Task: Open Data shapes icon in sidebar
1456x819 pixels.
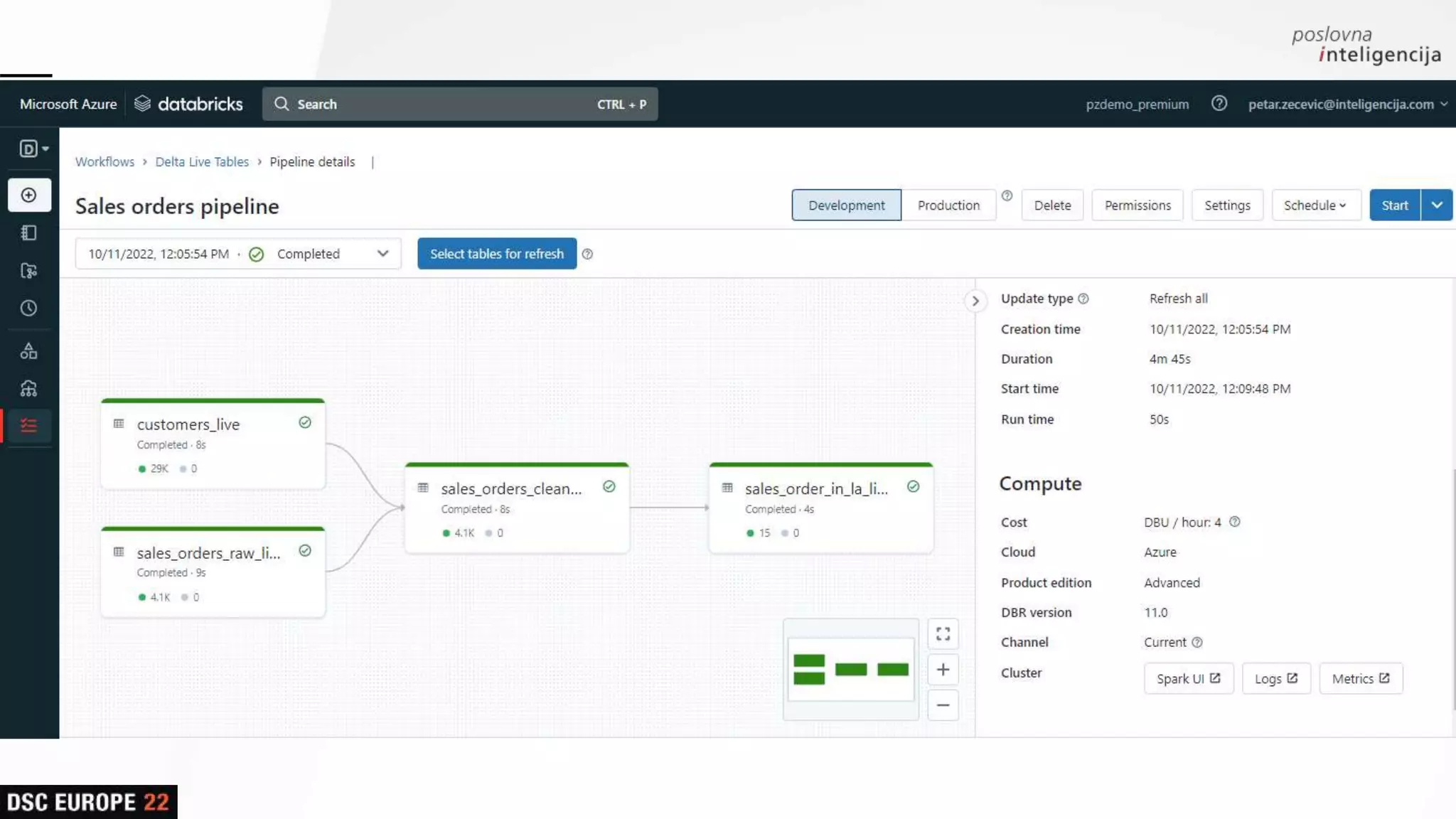Action: click(29, 350)
